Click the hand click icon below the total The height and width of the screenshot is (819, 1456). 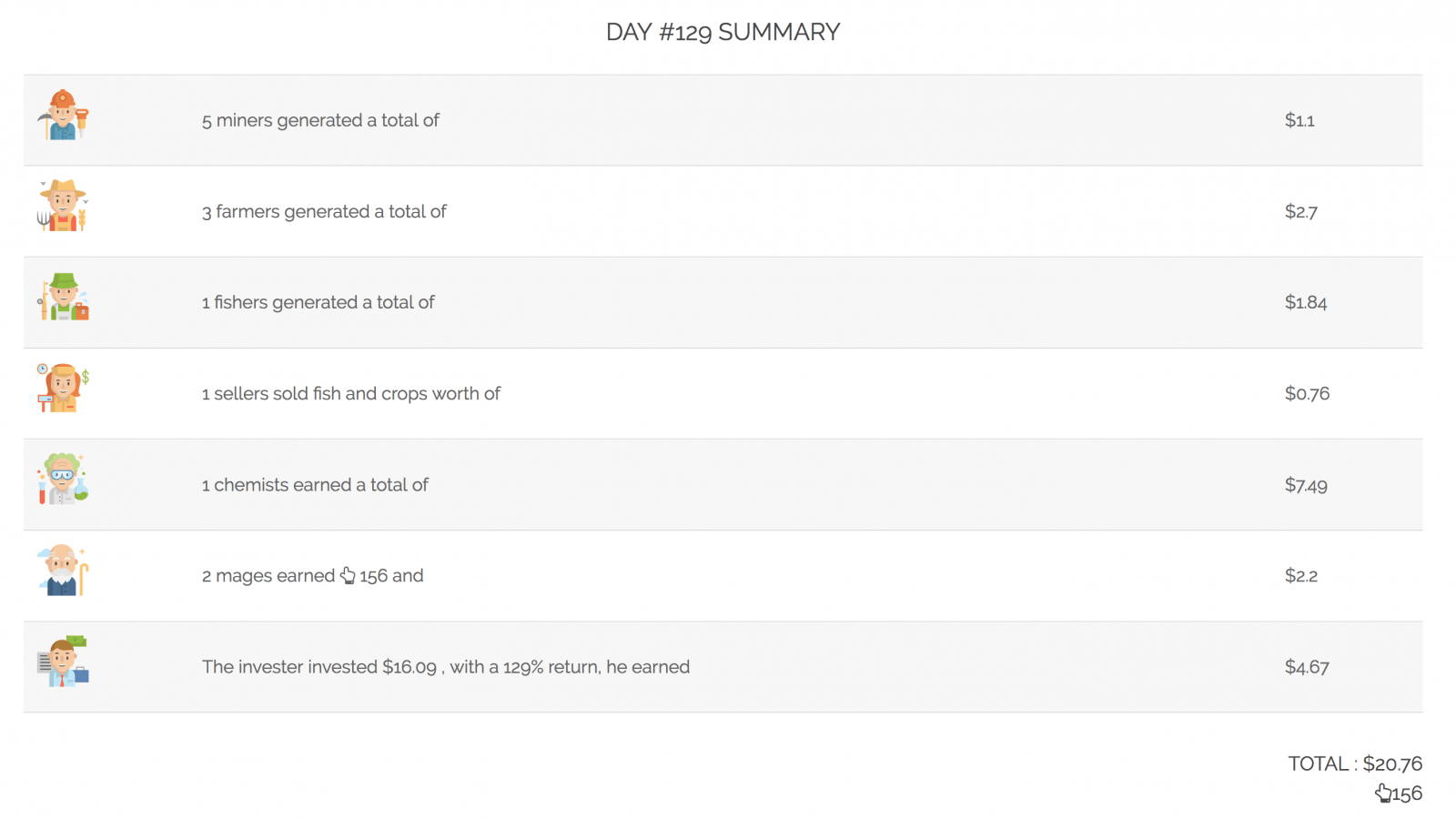pos(1382,794)
